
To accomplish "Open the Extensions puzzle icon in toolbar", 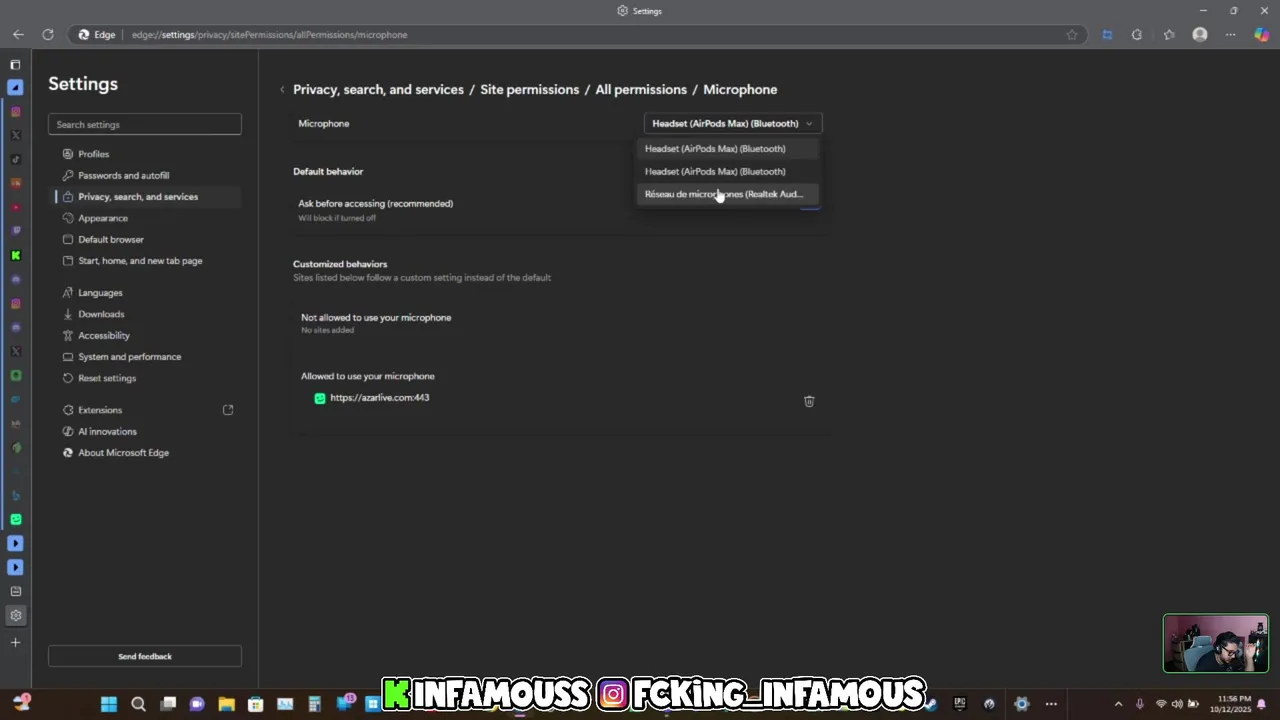I will click(1137, 34).
